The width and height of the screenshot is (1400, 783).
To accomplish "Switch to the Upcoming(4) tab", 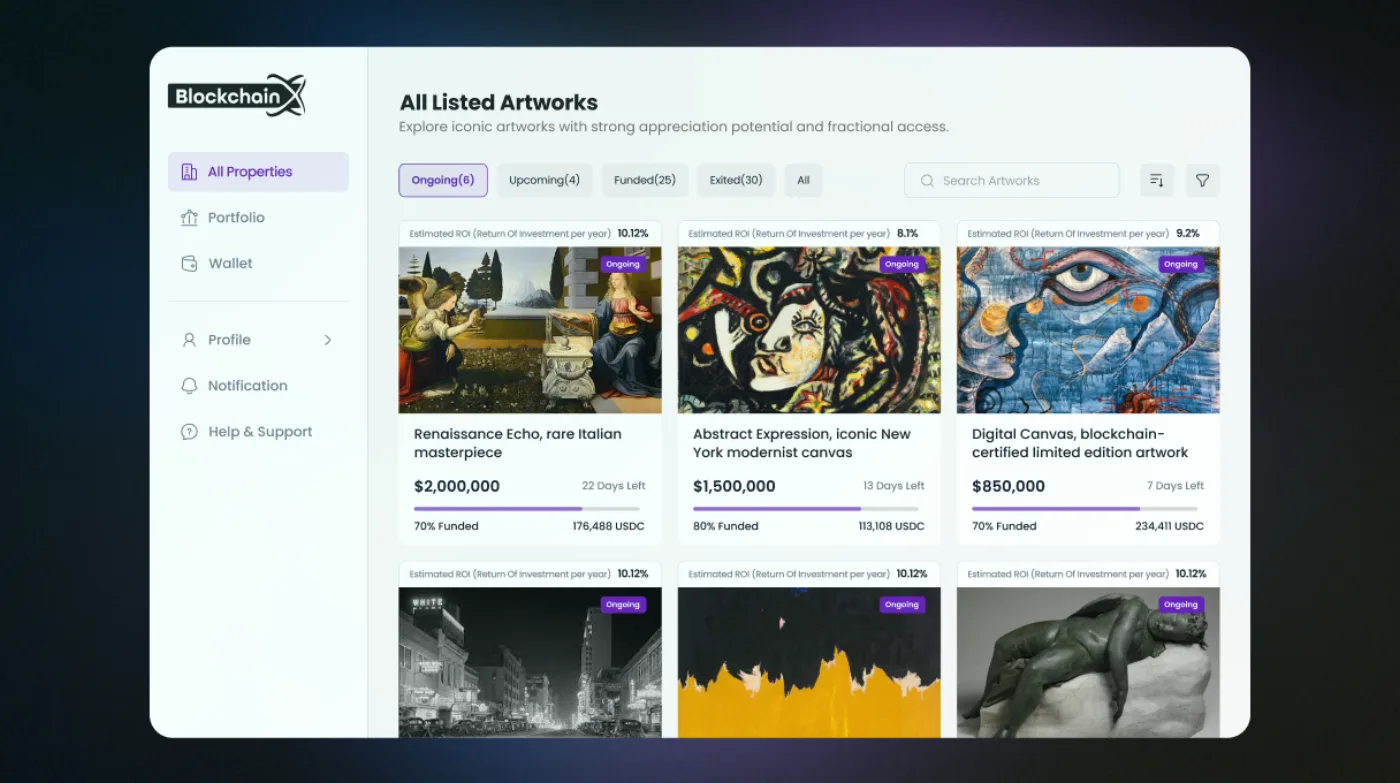I will [x=545, y=180].
